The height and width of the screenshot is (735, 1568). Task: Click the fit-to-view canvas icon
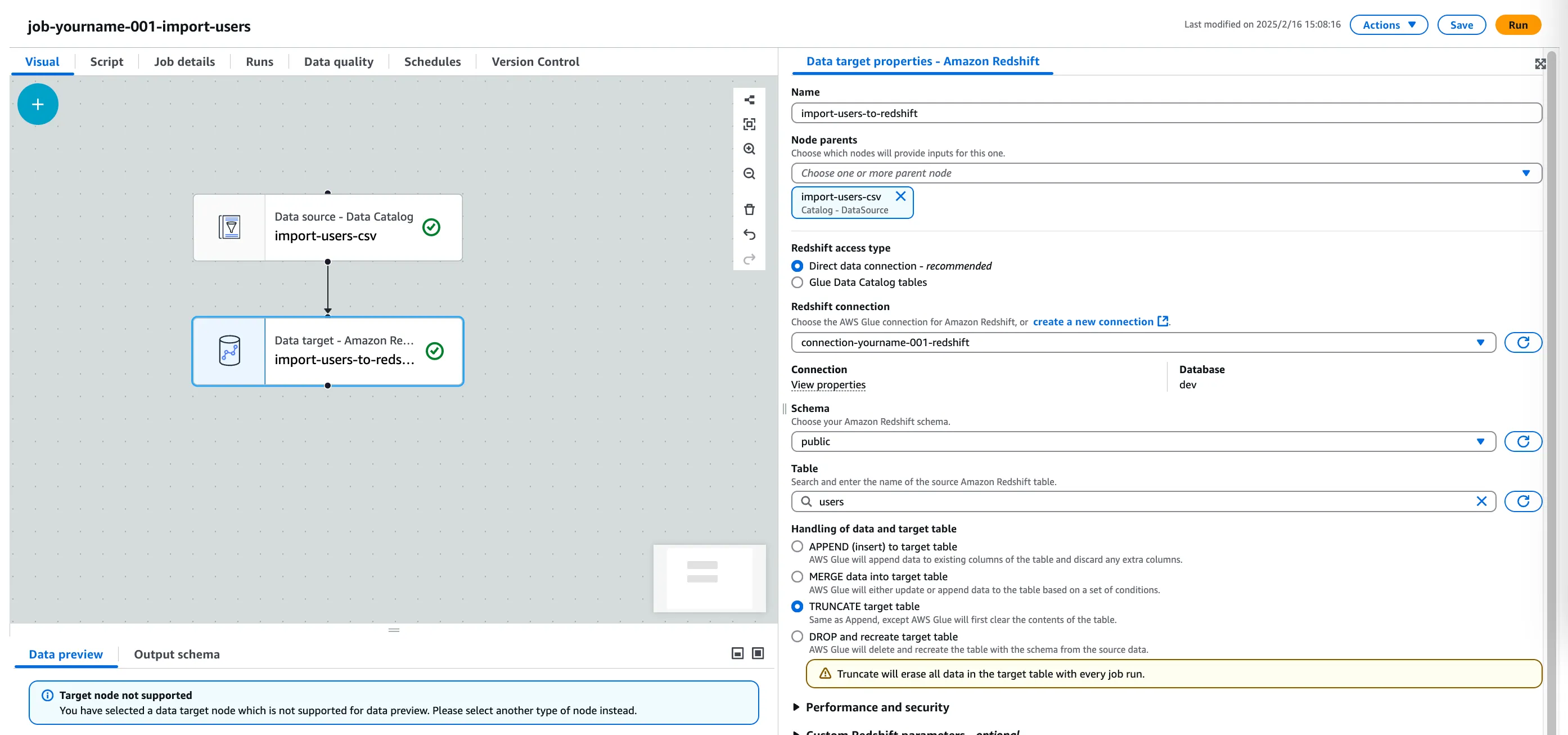[x=749, y=124]
